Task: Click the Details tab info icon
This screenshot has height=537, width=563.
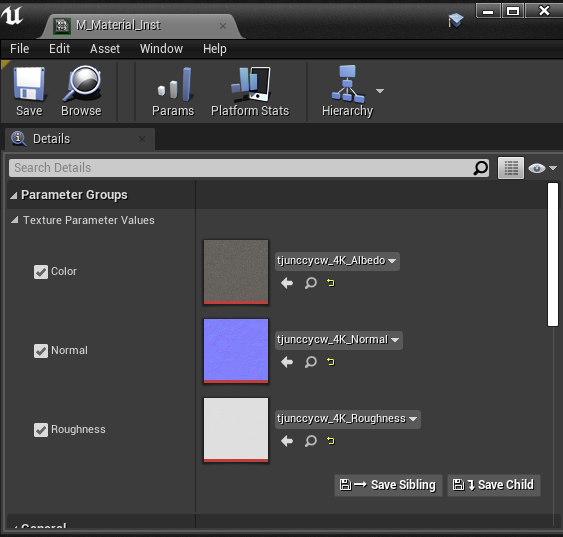Action: [18, 139]
